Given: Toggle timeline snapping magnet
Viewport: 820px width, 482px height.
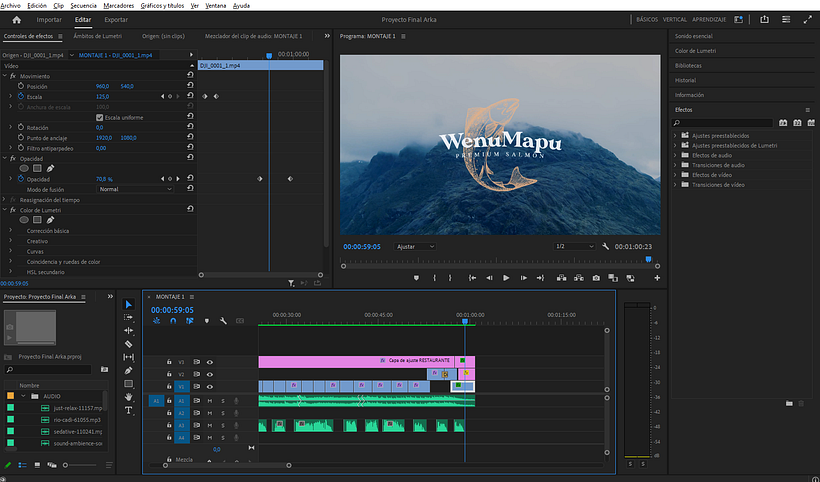Looking at the screenshot, I should 173,321.
